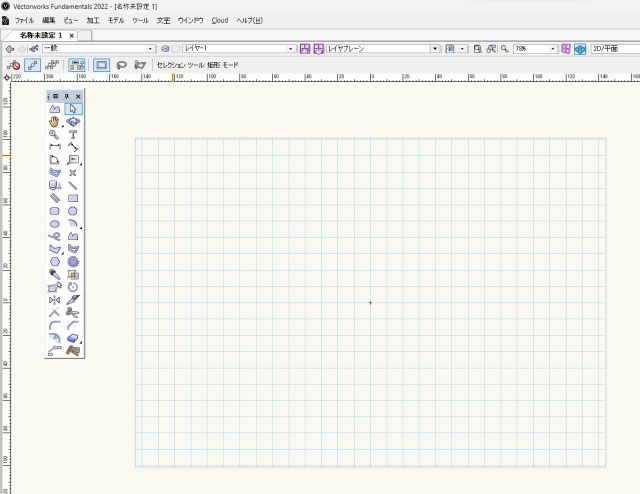Toggle disable interactive scaling mode
This screenshot has width=640, height=494.
point(14,65)
